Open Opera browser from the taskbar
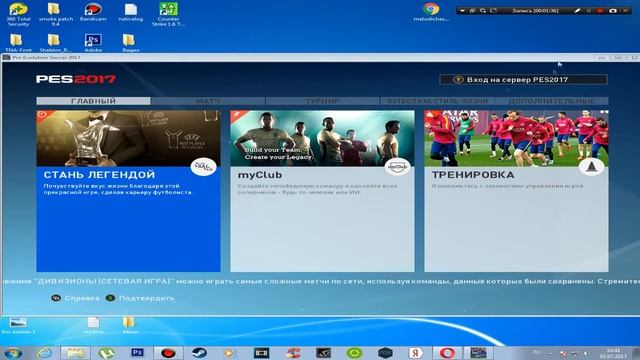Viewport: 640px width, 360px height. pos(447,353)
